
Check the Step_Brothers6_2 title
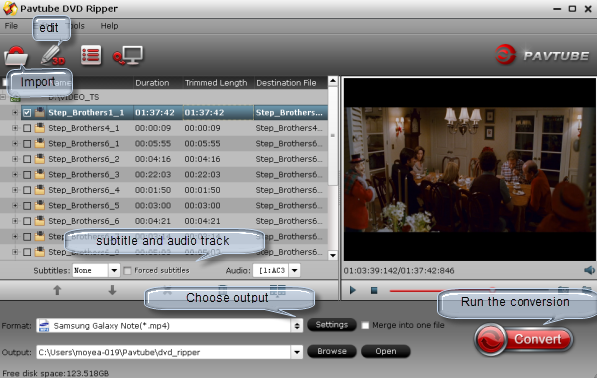[x=27, y=159]
